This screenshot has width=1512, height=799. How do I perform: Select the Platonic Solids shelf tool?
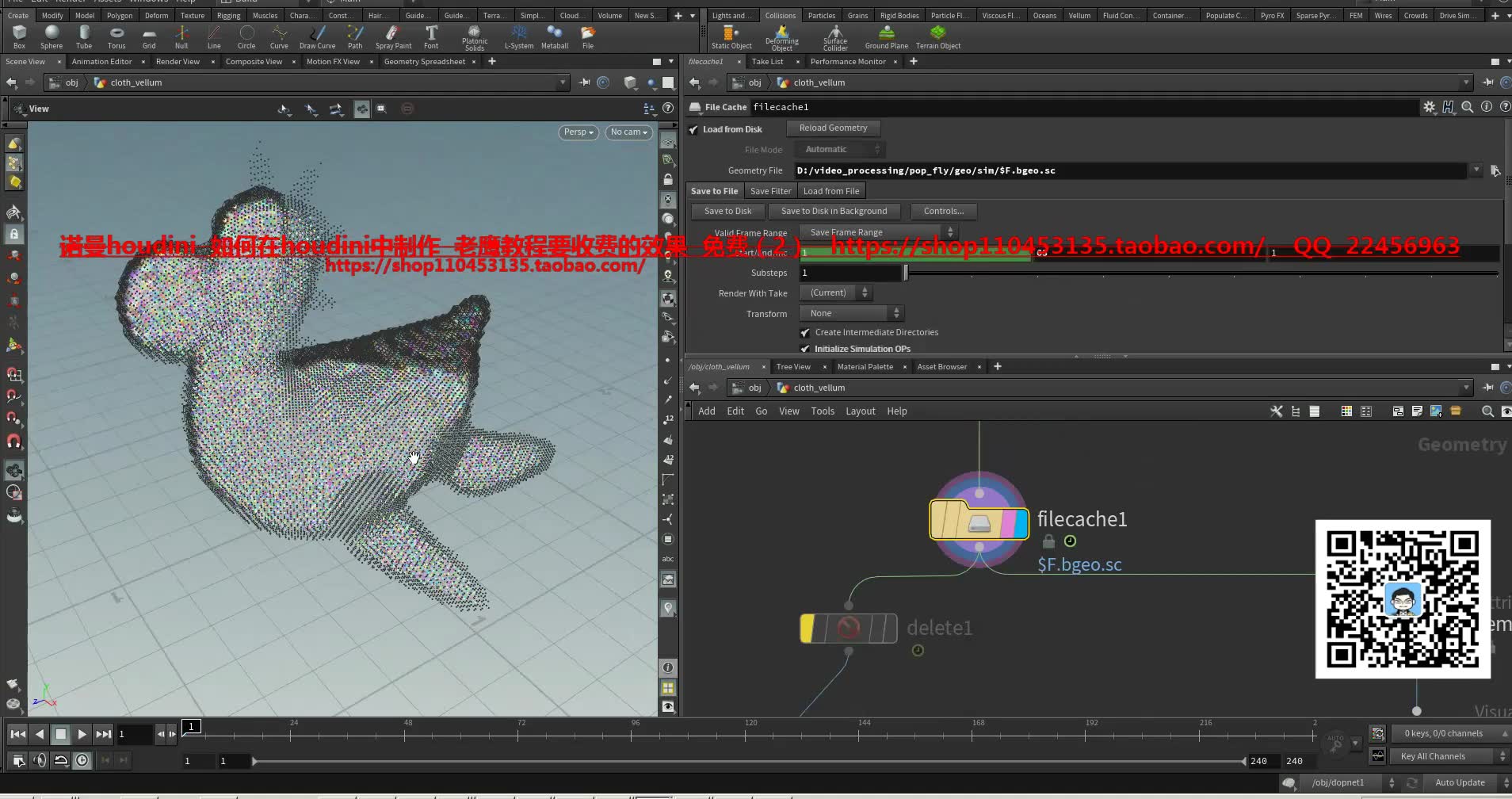click(475, 37)
